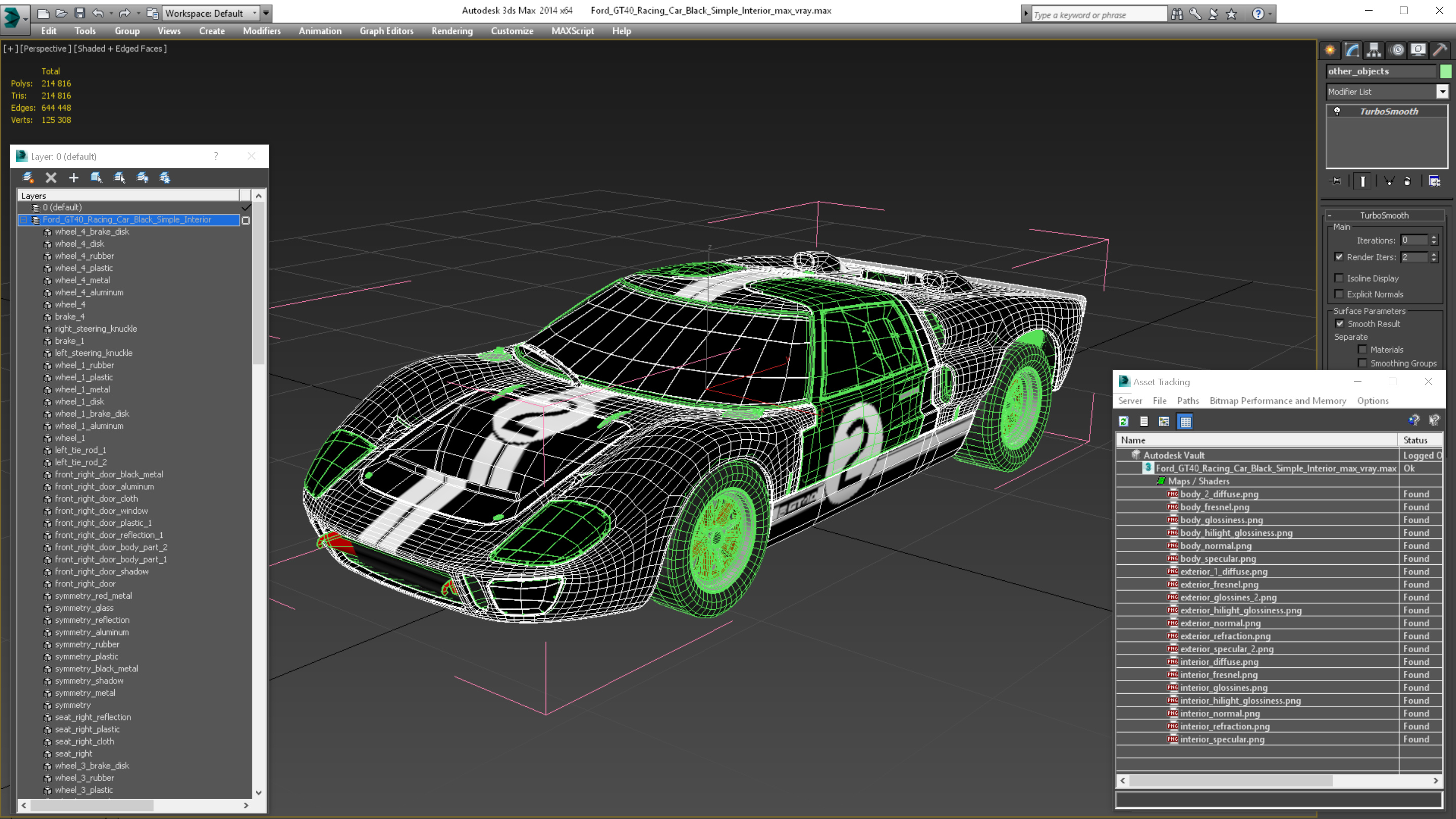Image resolution: width=1456 pixels, height=819 pixels.
Task: Click Refresh icon in Asset Tracking
Action: tap(1124, 421)
